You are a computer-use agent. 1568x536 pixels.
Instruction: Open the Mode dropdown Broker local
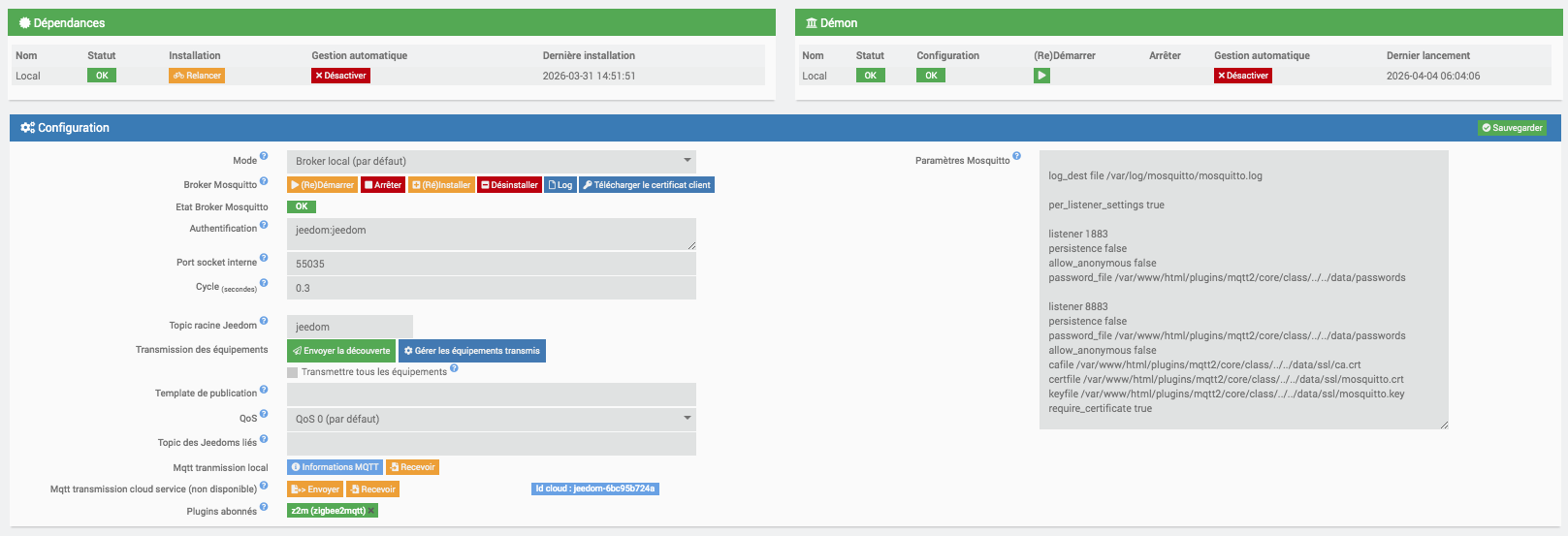pyautogui.click(x=492, y=161)
